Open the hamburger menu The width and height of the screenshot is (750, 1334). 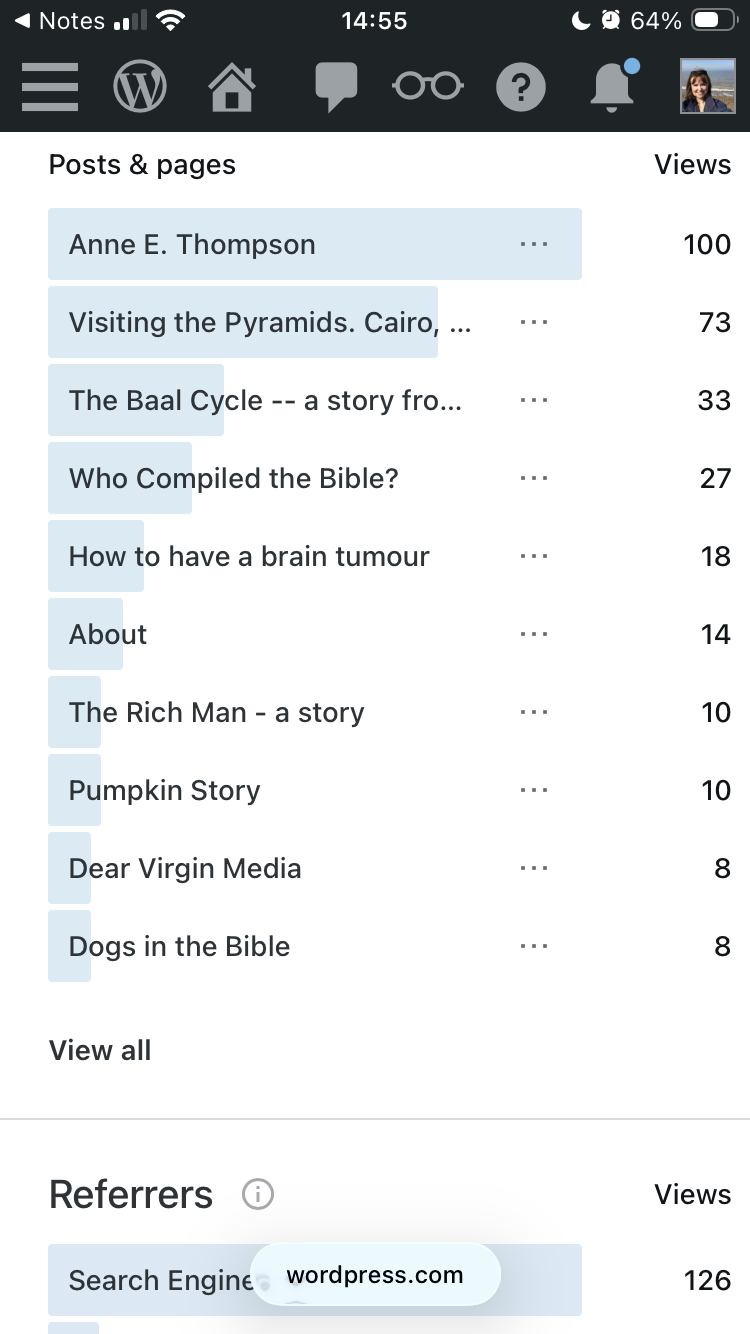[49, 87]
